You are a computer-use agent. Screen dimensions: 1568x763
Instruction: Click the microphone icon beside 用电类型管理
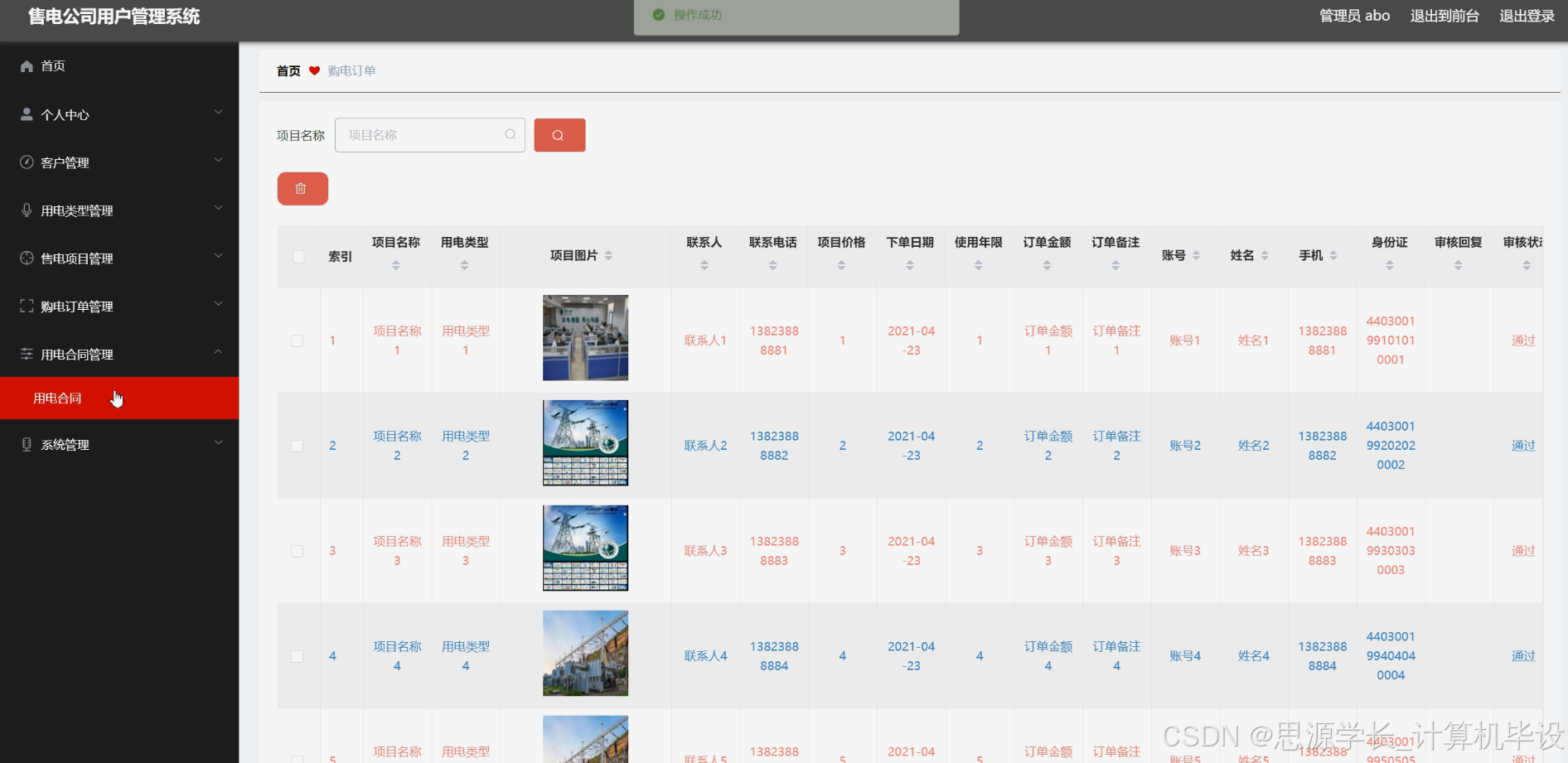[x=27, y=210]
